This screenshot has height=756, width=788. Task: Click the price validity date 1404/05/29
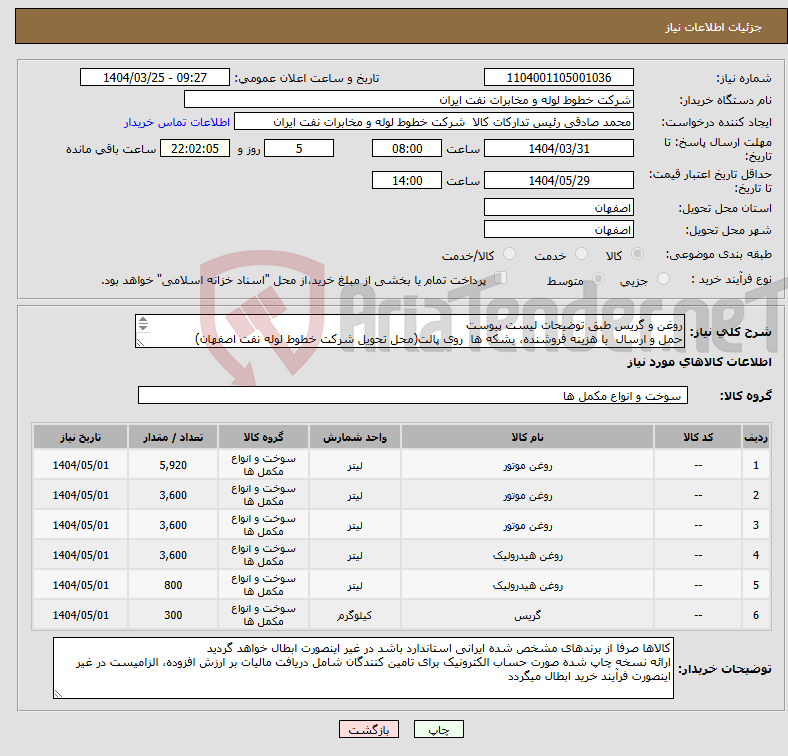coord(558,180)
